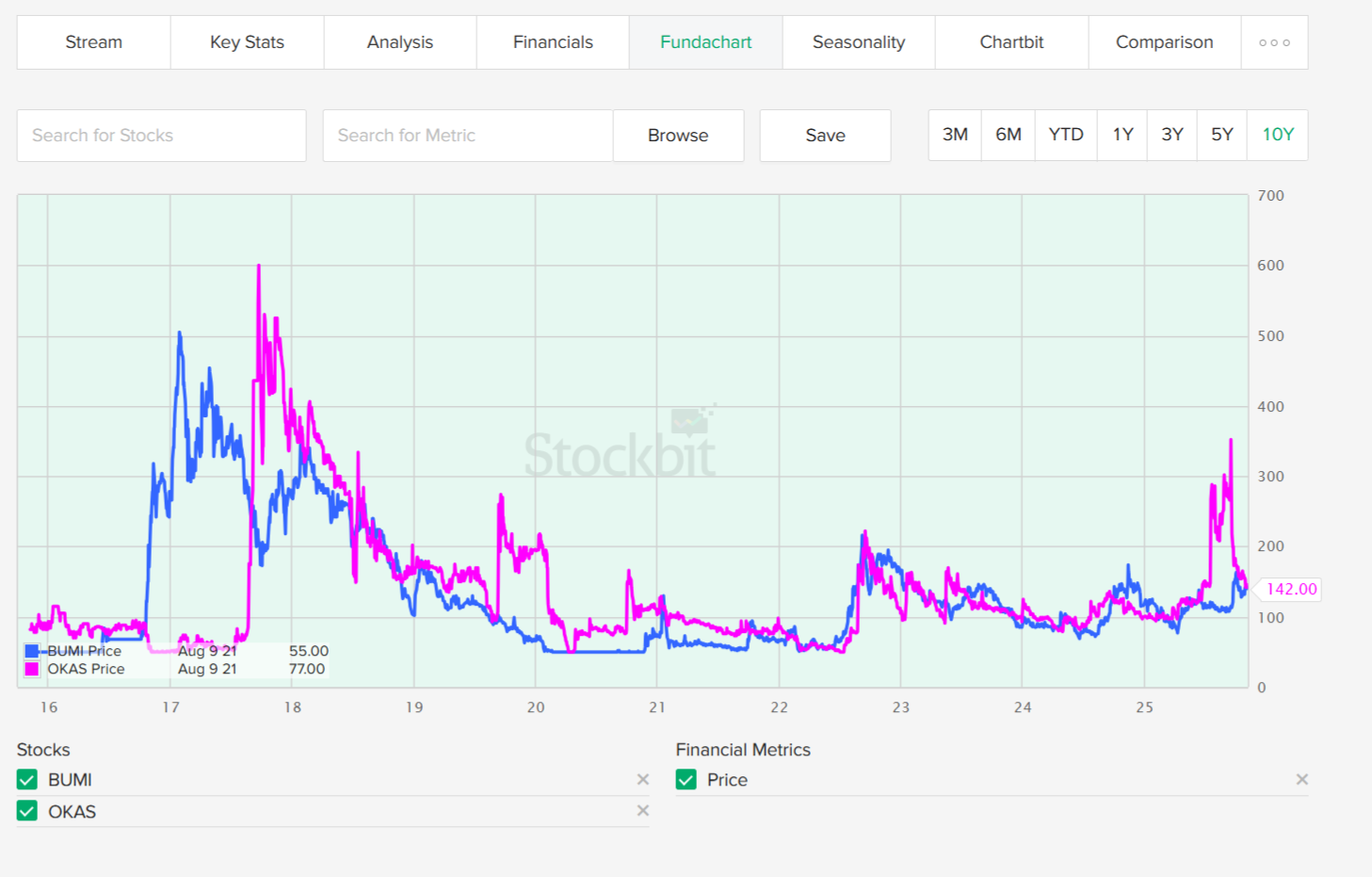Viewport: 1372px width, 877px height.
Task: Click the Search for Metric field
Action: [x=467, y=136]
